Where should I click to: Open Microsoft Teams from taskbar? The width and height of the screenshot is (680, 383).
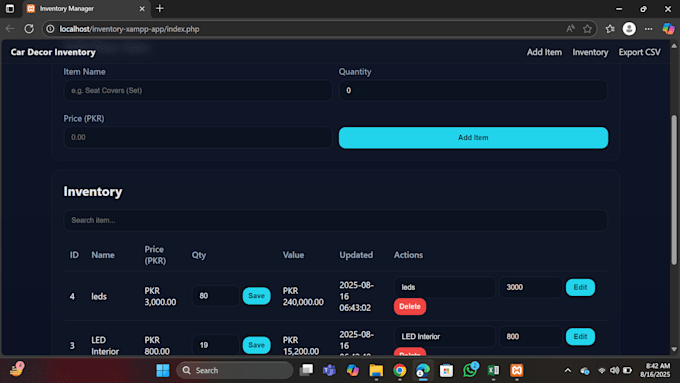(329, 370)
